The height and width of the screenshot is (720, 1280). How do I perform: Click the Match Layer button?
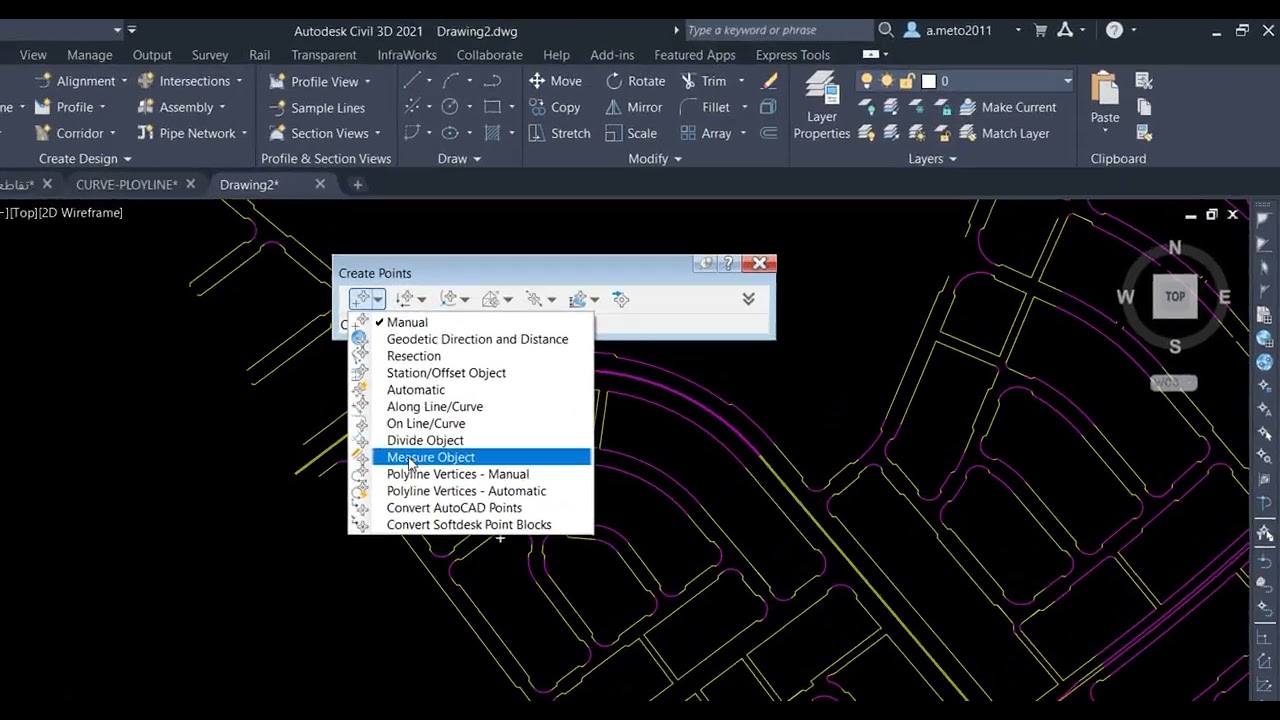pos(1005,133)
